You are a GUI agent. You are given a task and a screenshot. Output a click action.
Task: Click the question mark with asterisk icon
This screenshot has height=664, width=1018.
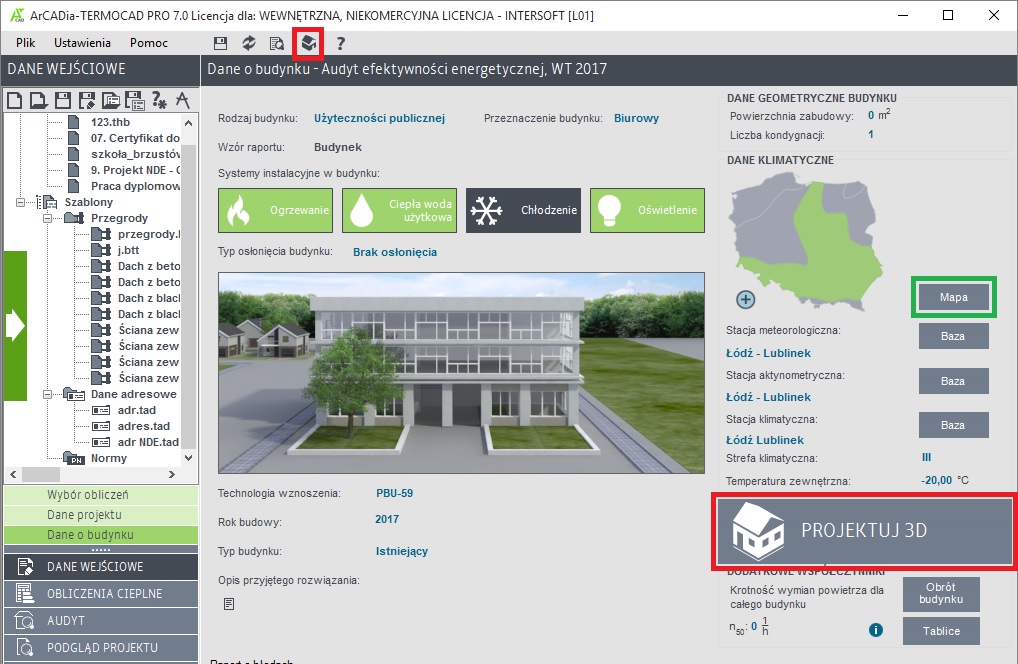pos(159,100)
